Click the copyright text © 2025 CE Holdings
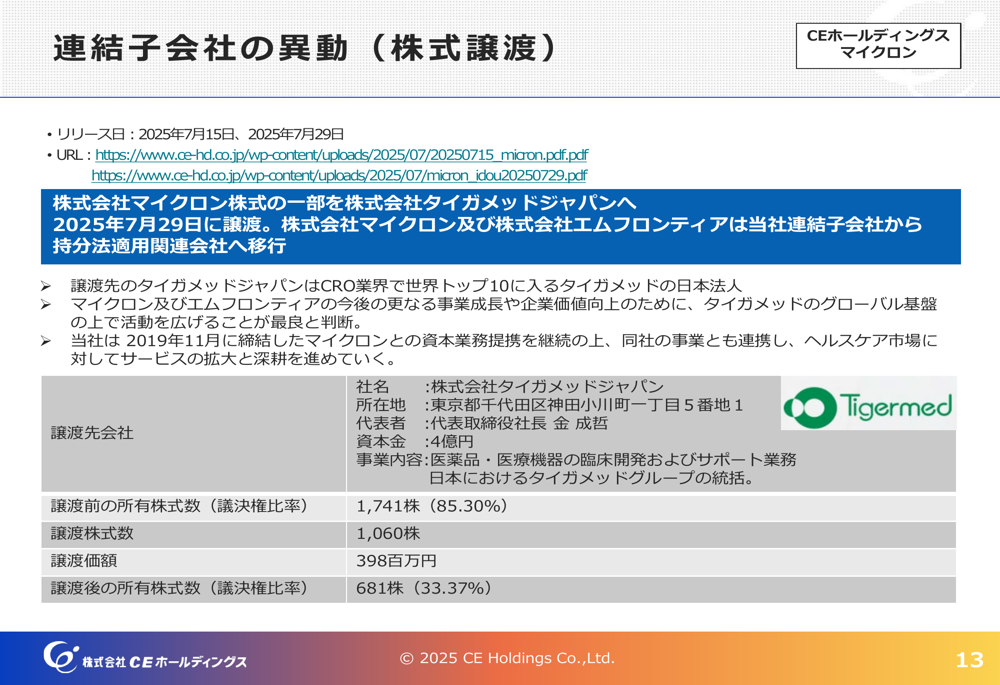Screen dimensions: 1000x685 pos(507,658)
